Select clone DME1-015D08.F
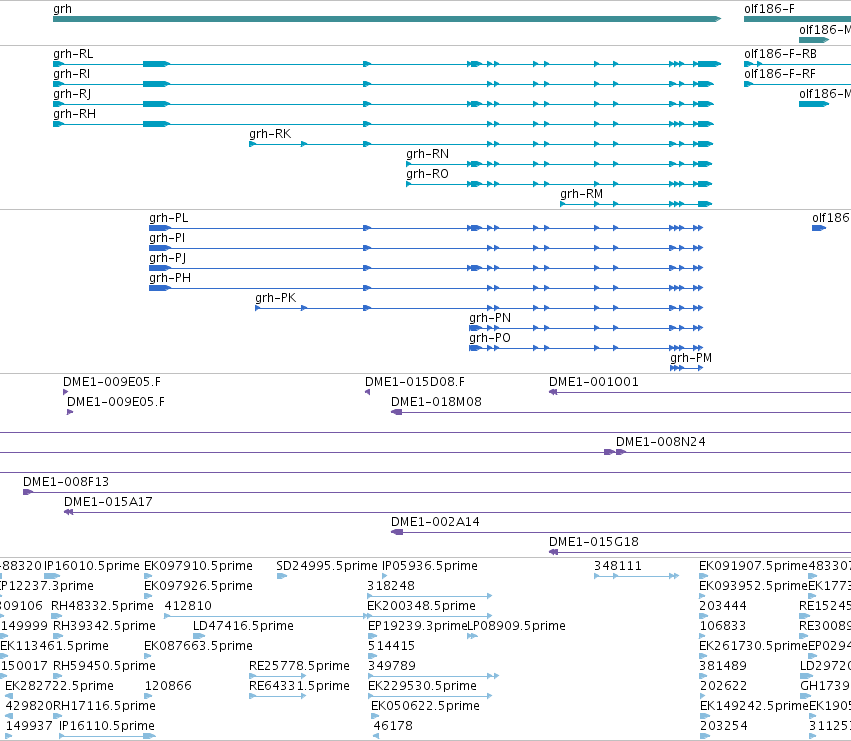The height and width of the screenshot is (741, 851). click(x=415, y=382)
